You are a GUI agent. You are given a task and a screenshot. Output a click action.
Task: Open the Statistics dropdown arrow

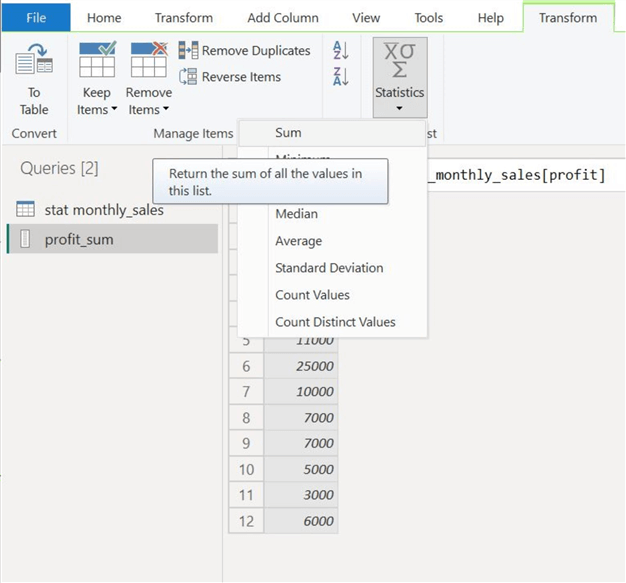coord(399,109)
